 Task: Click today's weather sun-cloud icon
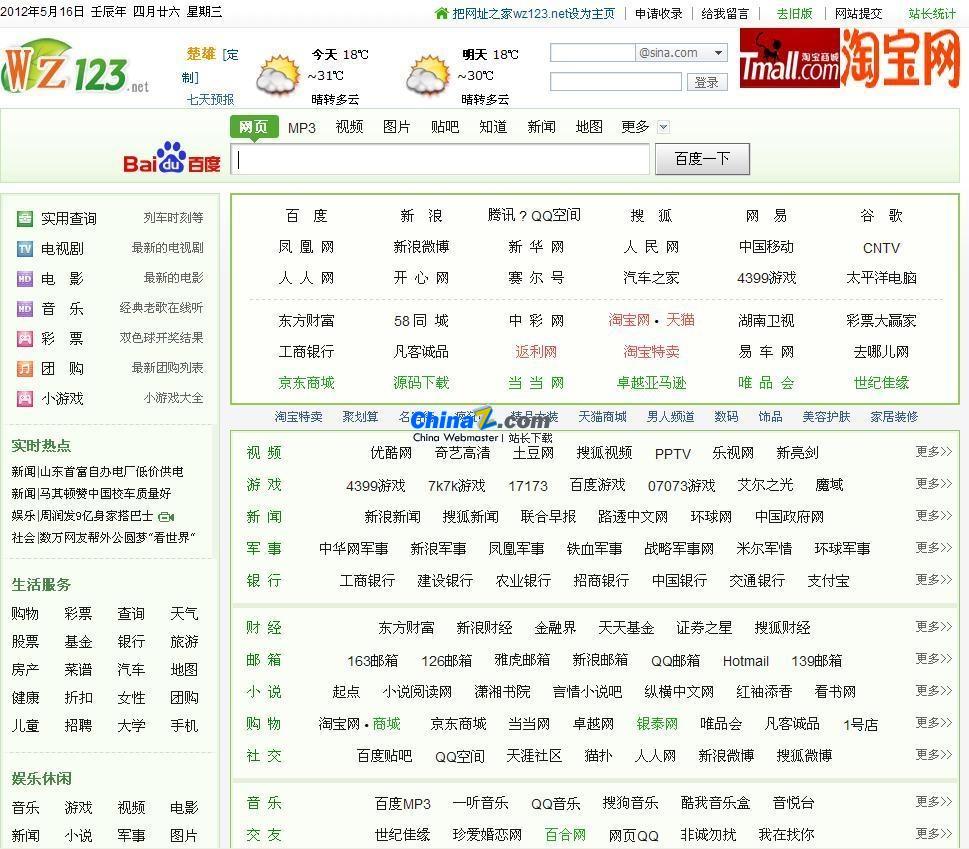[x=277, y=75]
